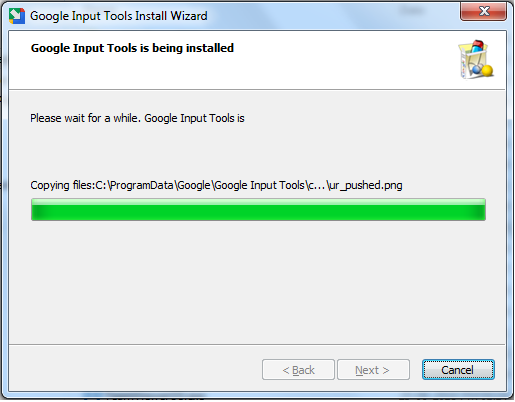Click the empty gray area below progress bar
The height and width of the screenshot is (402, 515).
tap(257, 283)
